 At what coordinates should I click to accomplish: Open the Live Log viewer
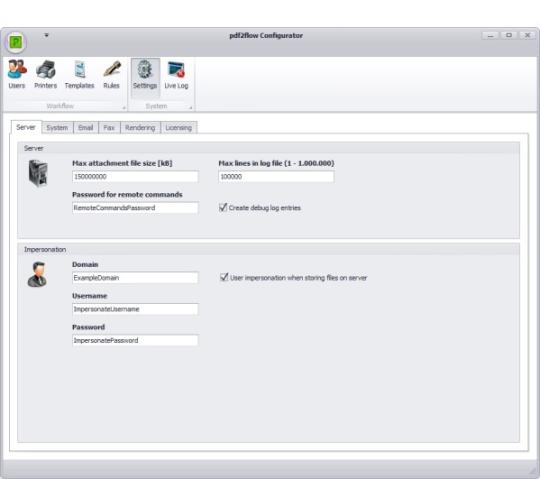176,75
